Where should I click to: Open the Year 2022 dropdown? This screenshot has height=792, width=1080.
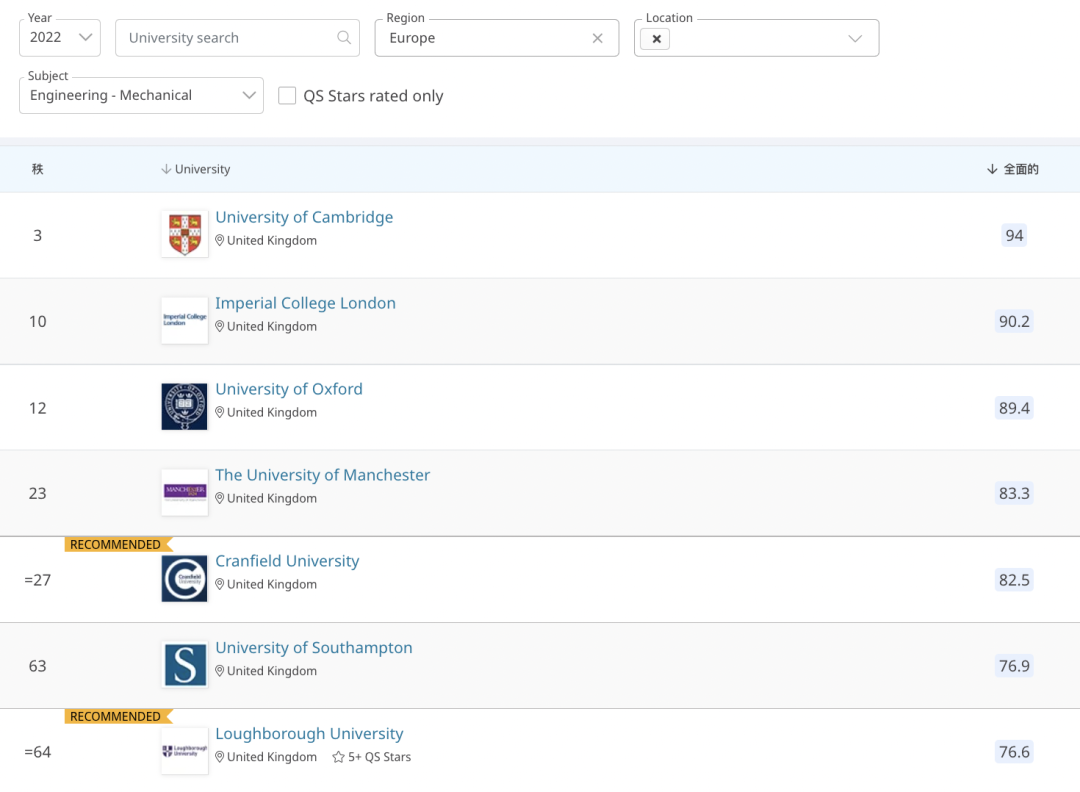[60, 38]
